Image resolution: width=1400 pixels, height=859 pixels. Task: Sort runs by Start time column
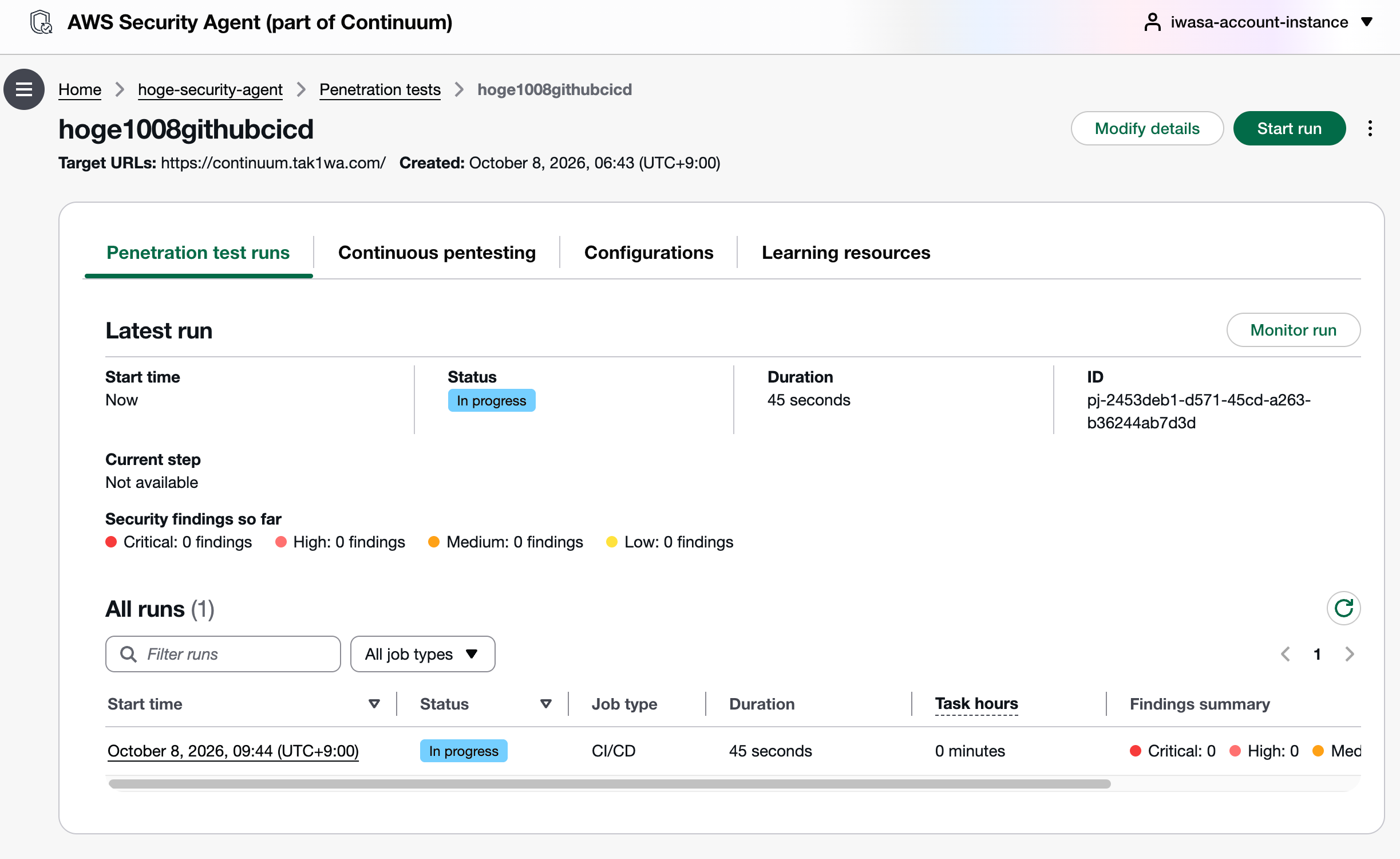pyautogui.click(x=374, y=704)
